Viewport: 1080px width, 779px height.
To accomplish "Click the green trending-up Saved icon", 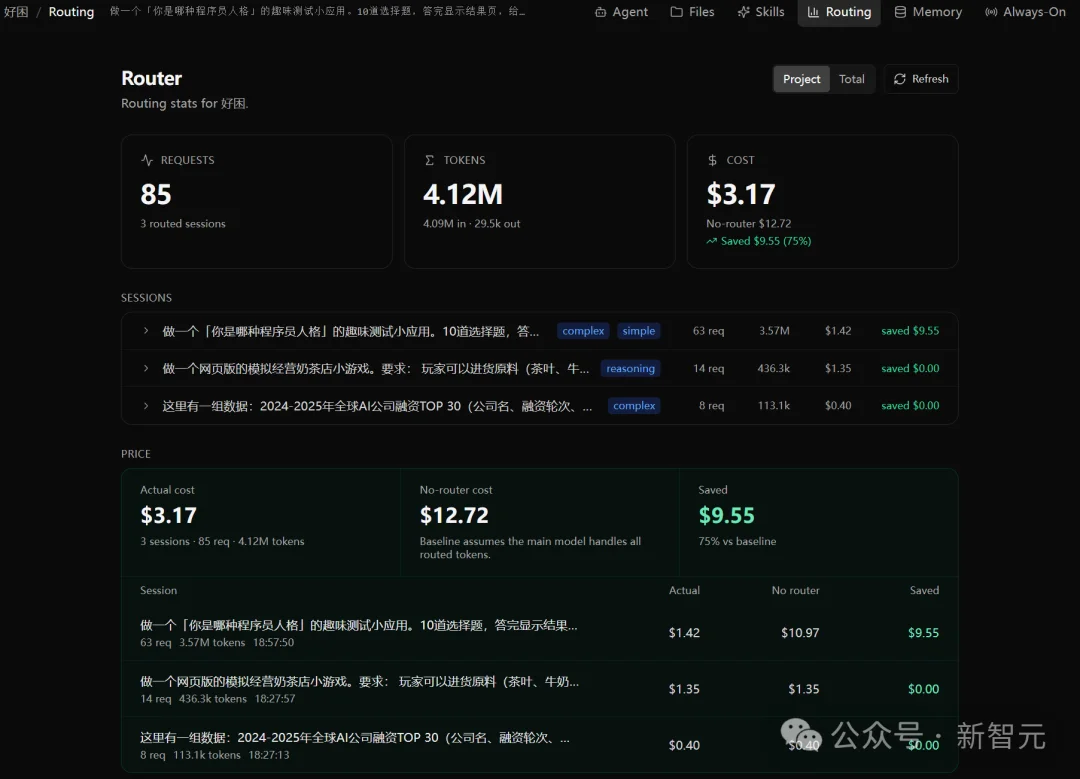I will (712, 241).
